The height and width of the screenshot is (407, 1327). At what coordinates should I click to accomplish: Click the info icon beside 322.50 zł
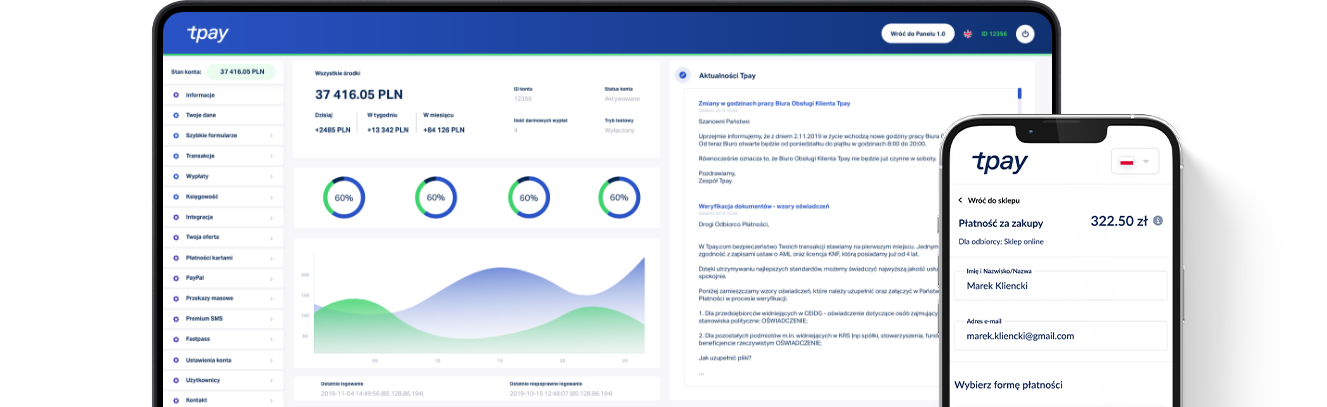[x=1158, y=220]
